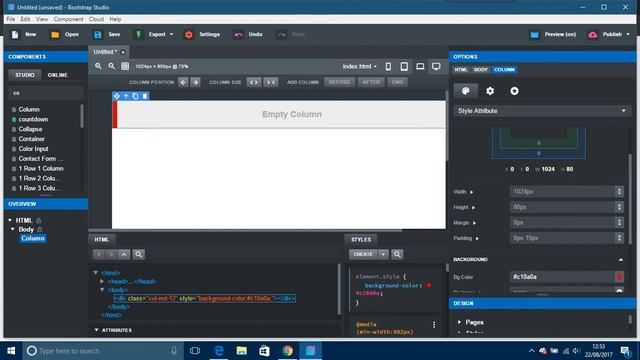Image resolution: width=640 pixels, height=360 pixels.
Task: Move column position left
Action: click(183, 82)
